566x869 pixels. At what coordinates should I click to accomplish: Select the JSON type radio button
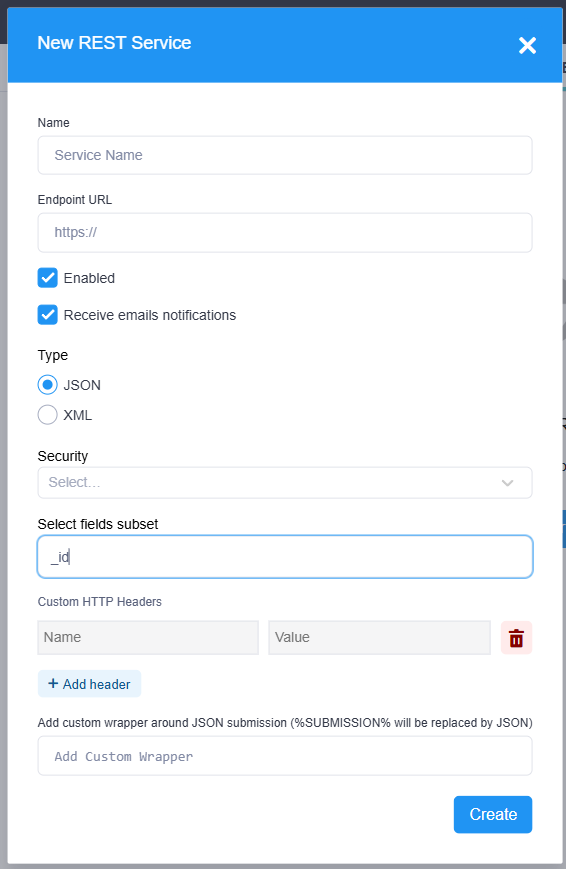48,385
